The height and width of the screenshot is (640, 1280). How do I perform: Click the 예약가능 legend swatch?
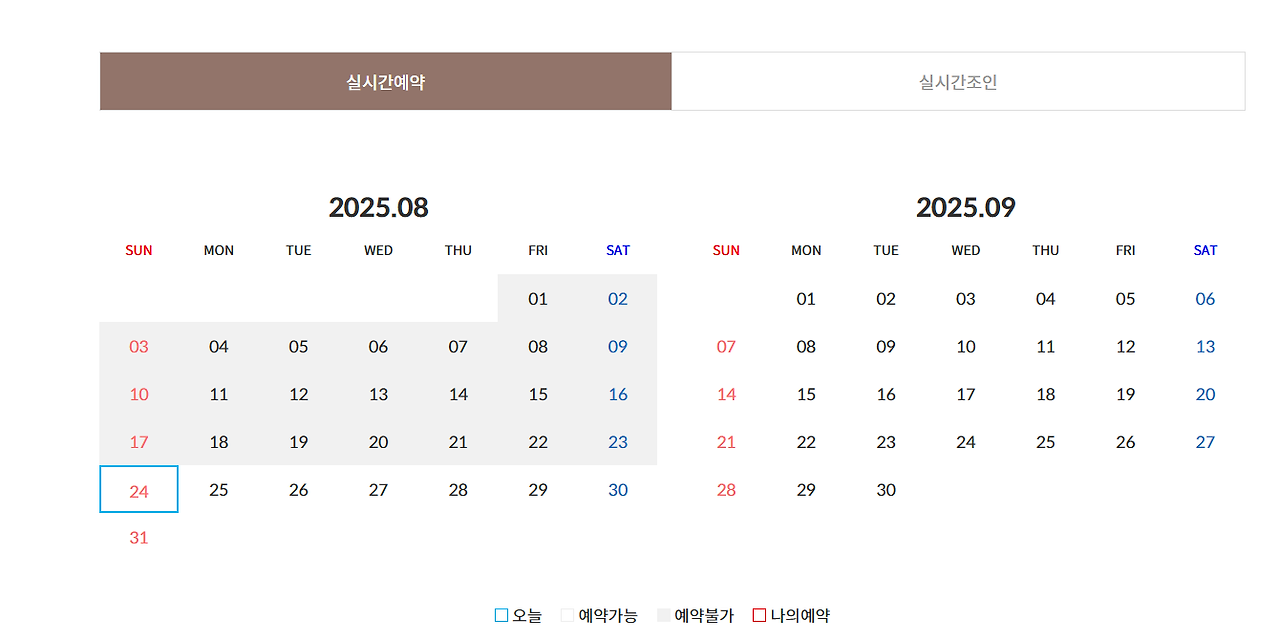click(566, 614)
